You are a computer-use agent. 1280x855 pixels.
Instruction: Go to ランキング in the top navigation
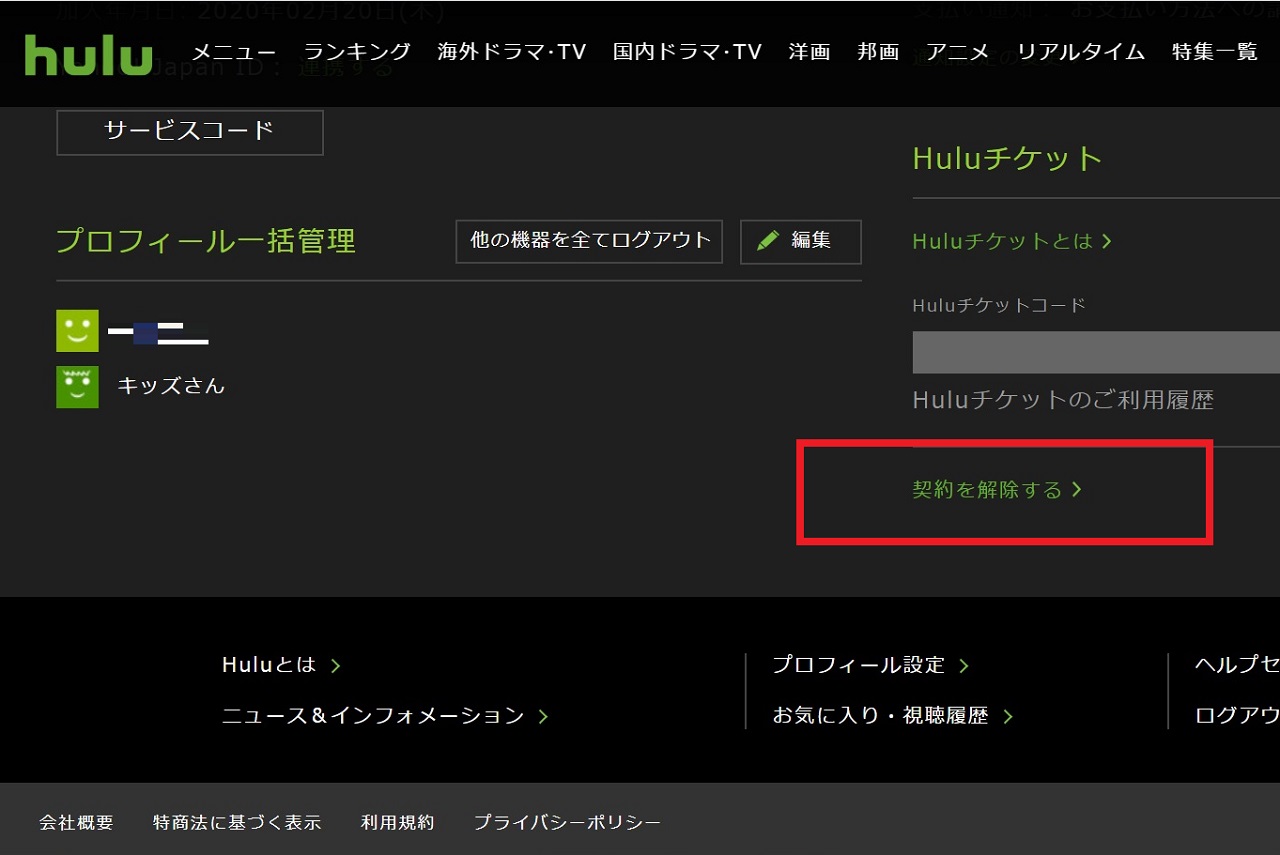point(357,52)
